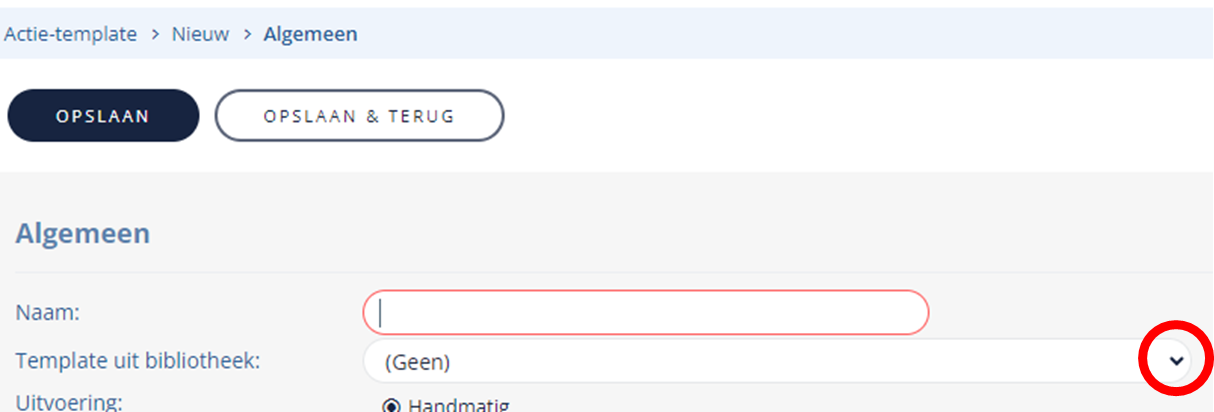Image resolution: width=1214 pixels, height=412 pixels.
Task: Go to Actie-template in the breadcrumb
Action: pos(70,34)
